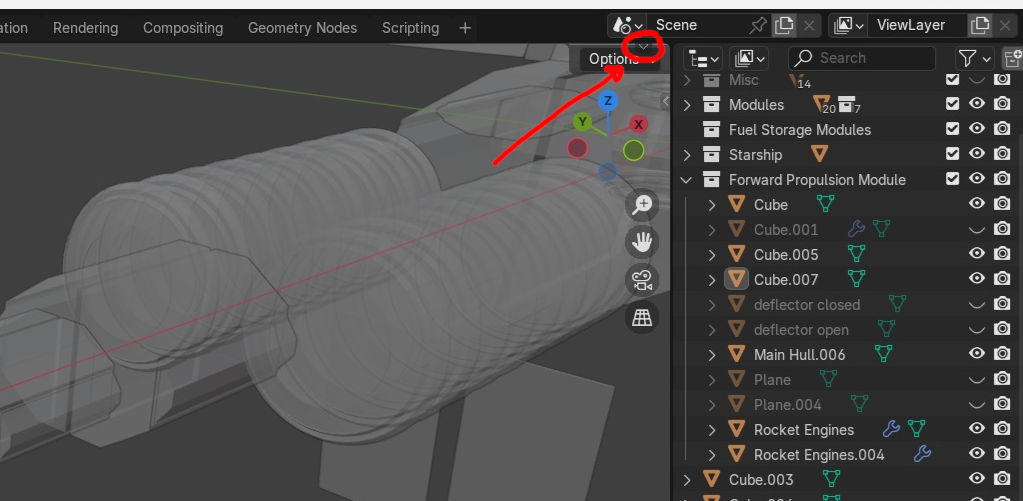Image resolution: width=1023 pixels, height=501 pixels.
Task: Select deflector open in outliner
Action: (801, 330)
